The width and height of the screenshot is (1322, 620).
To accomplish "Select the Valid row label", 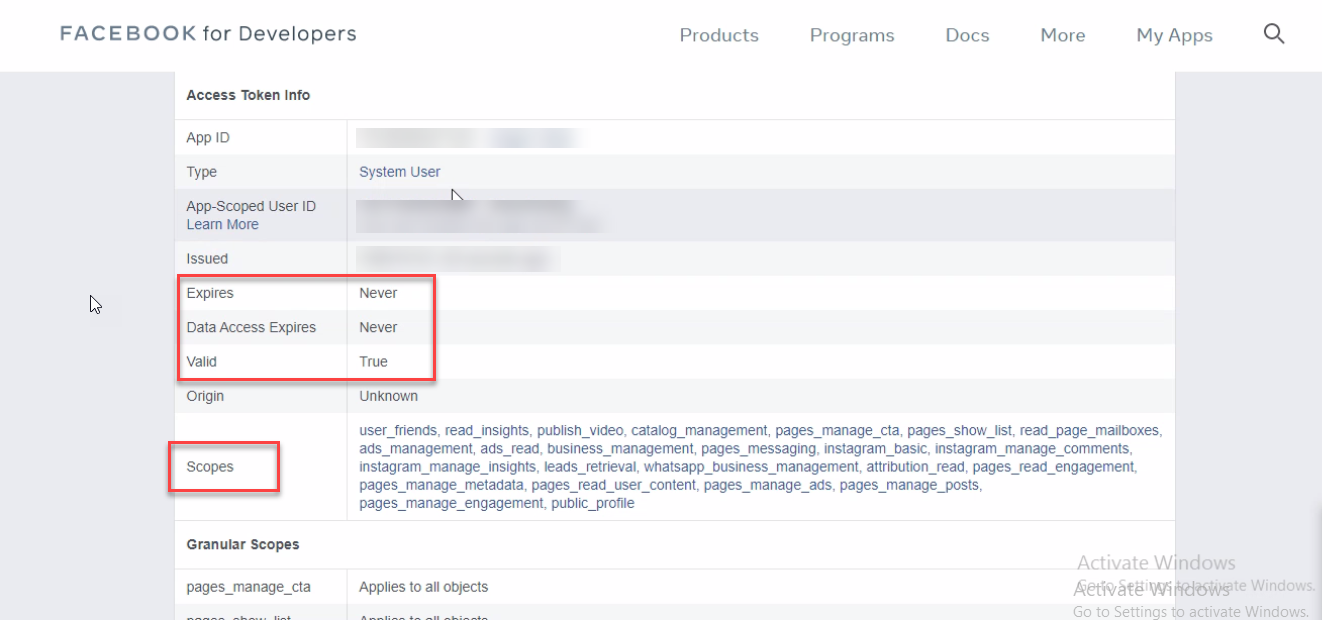I will tap(201, 361).
